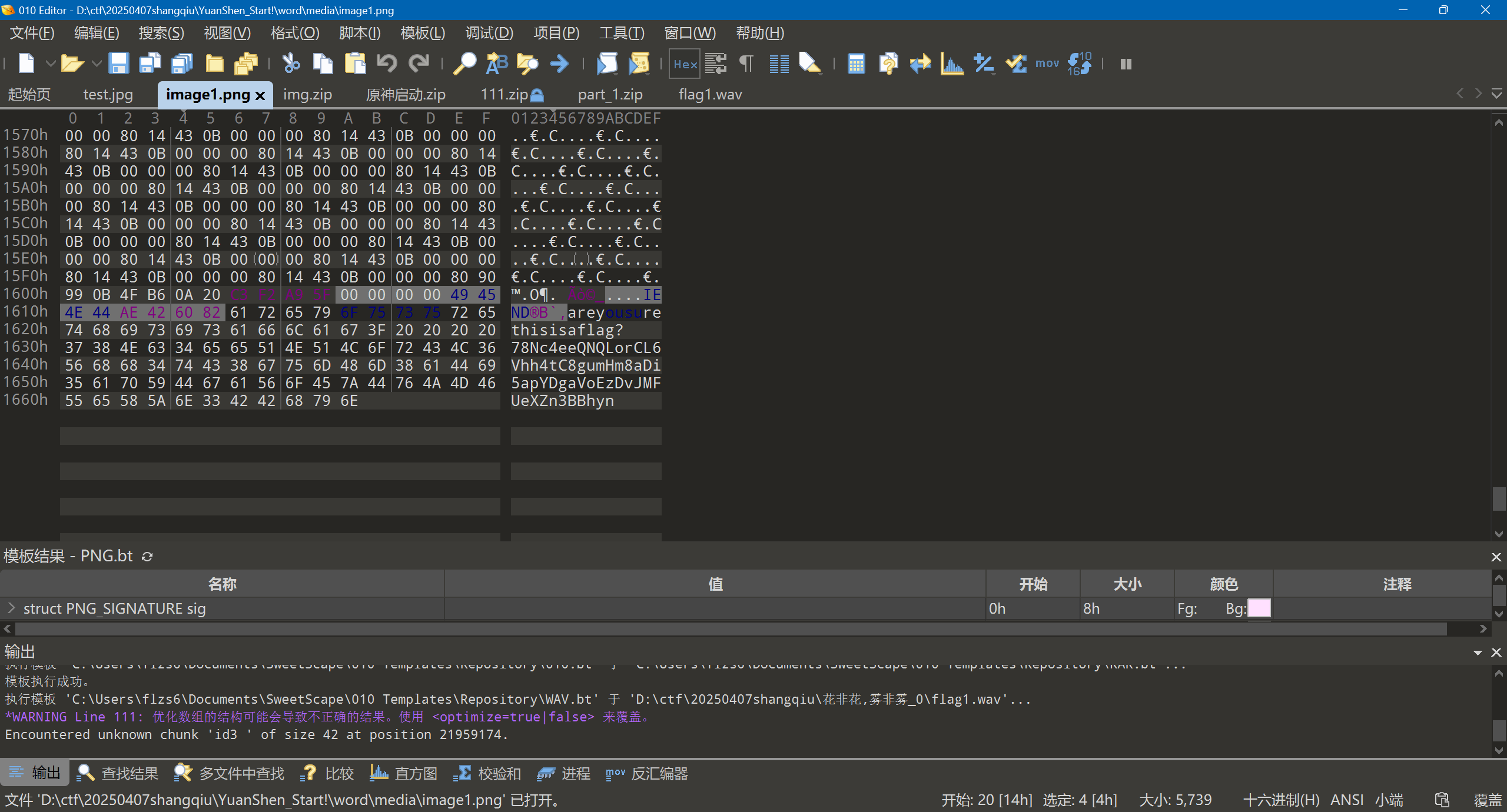Refresh the PNG.bt template results
This screenshot has width=1507, height=812.
coord(147,557)
